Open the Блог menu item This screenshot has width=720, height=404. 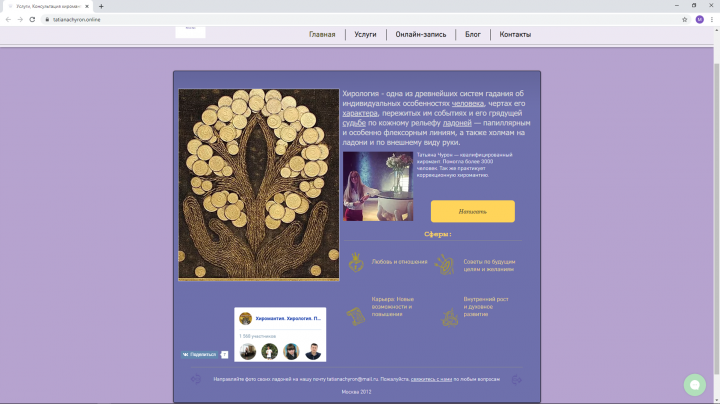(x=472, y=34)
